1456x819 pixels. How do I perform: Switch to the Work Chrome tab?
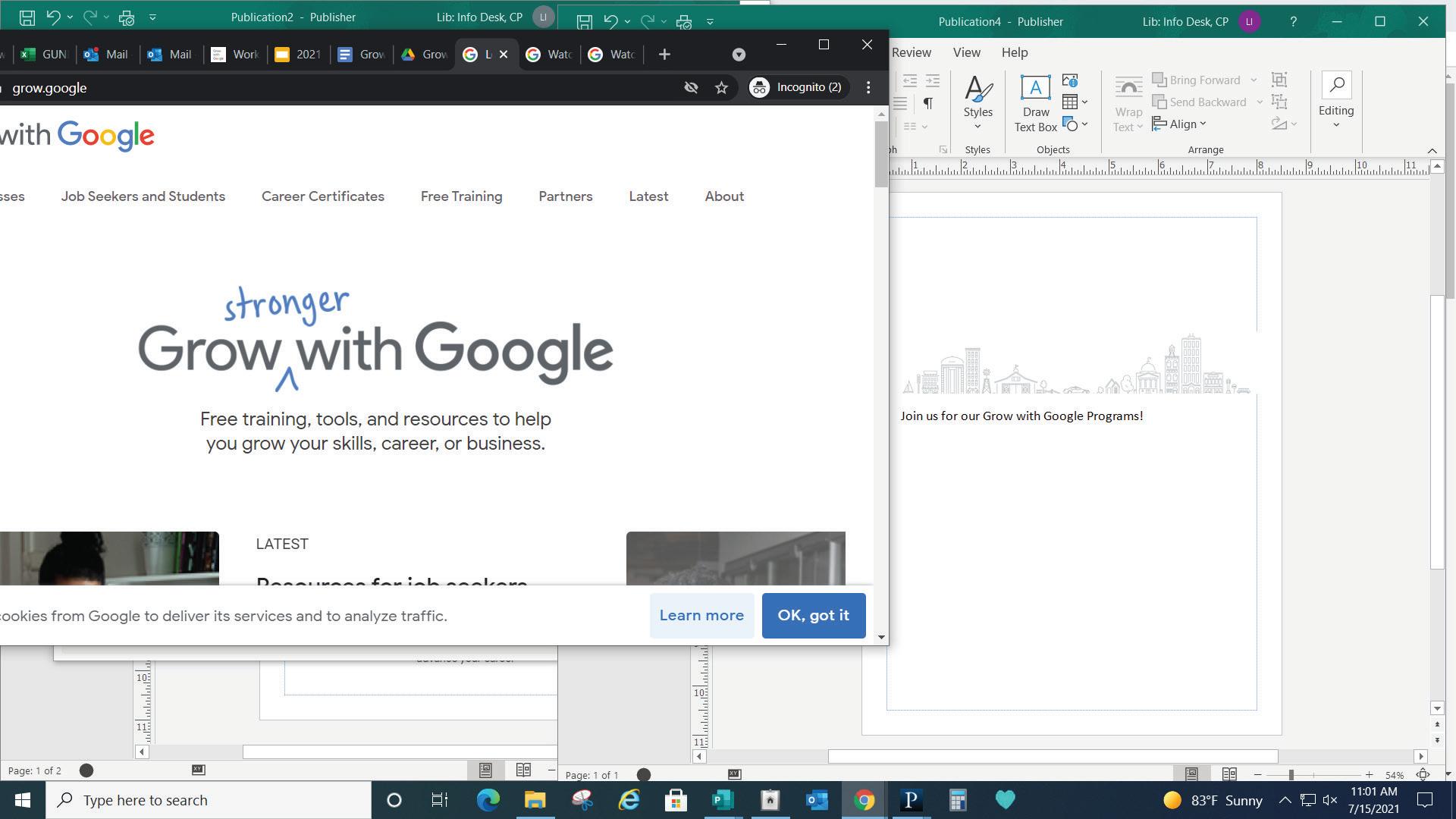click(x=236, y=54)
